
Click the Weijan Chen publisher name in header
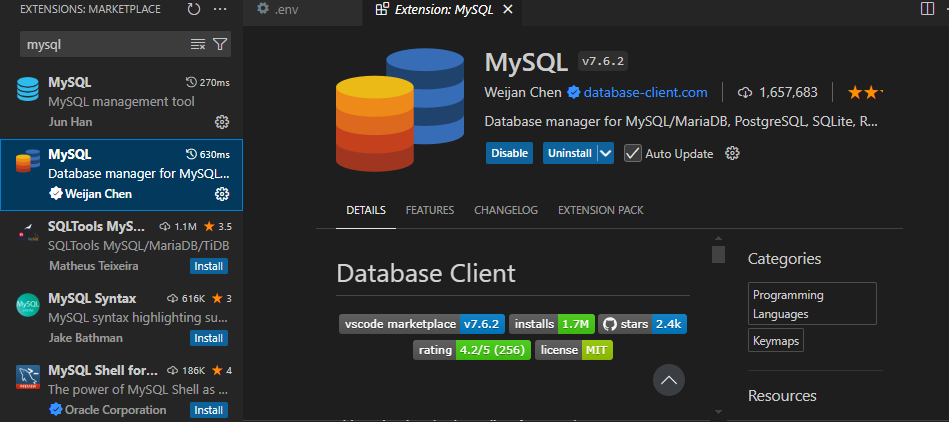click(x=524, y=93)
